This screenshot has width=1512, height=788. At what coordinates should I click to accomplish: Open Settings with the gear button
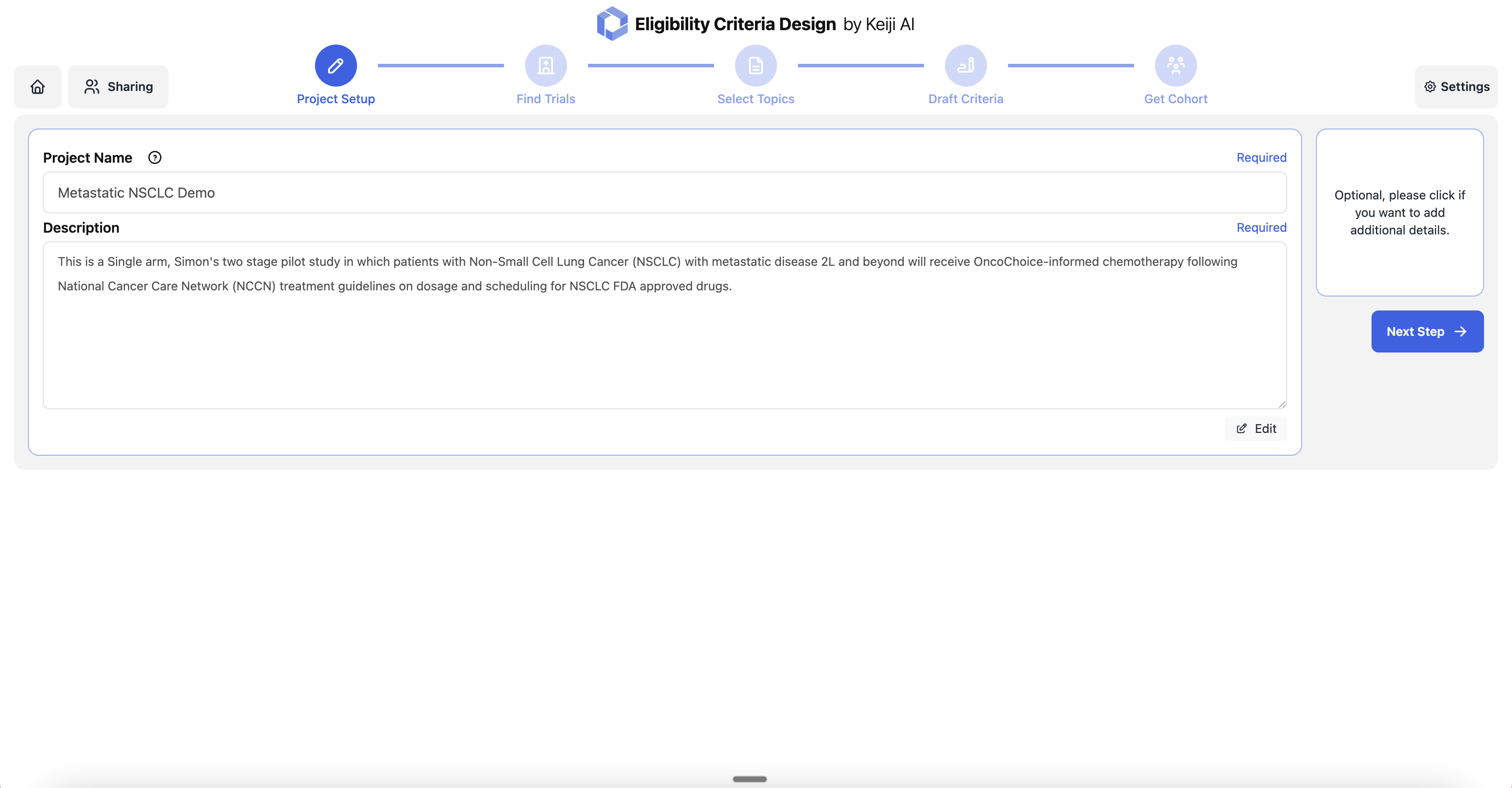[x=1456, y=87]
